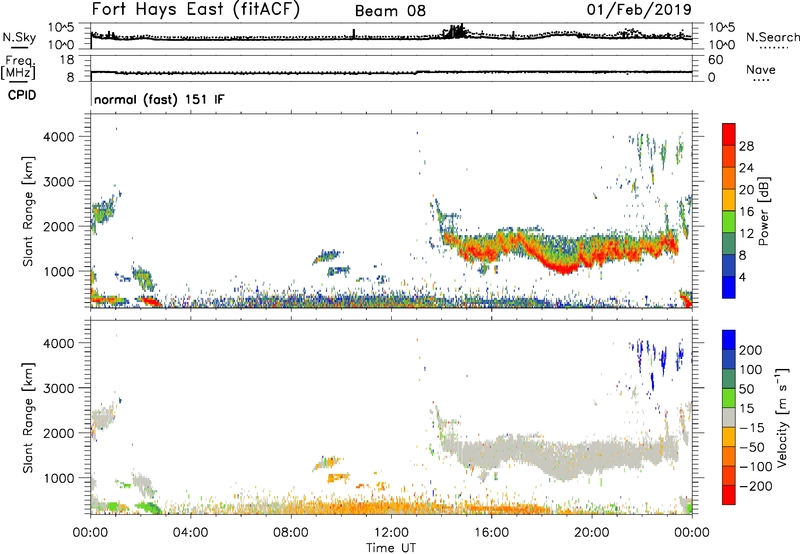Click the 'Velocity [m s-1]' colorbar label
The image size is (800, 554).
782,417
